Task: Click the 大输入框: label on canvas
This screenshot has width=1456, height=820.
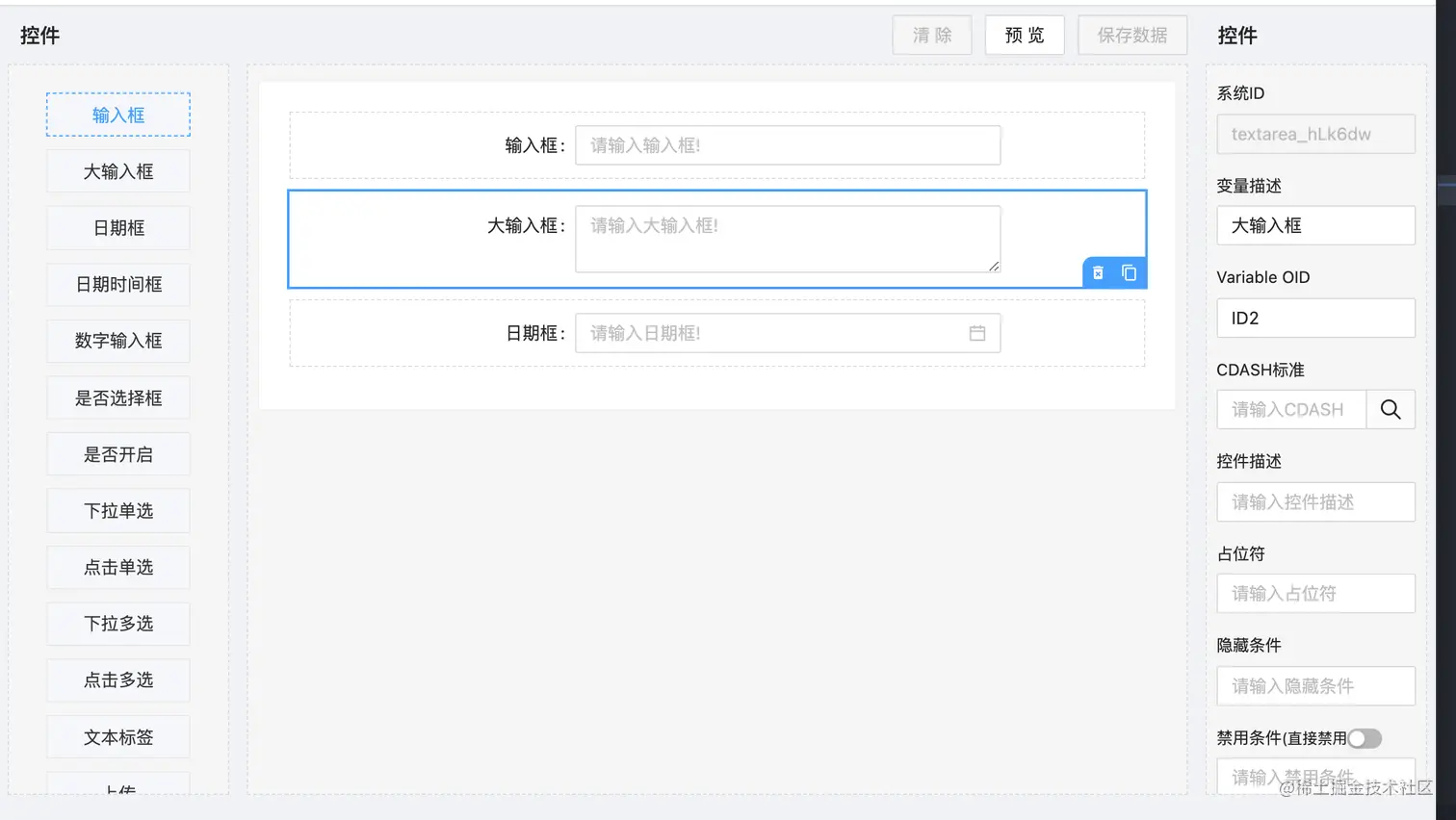Action: 527,226
